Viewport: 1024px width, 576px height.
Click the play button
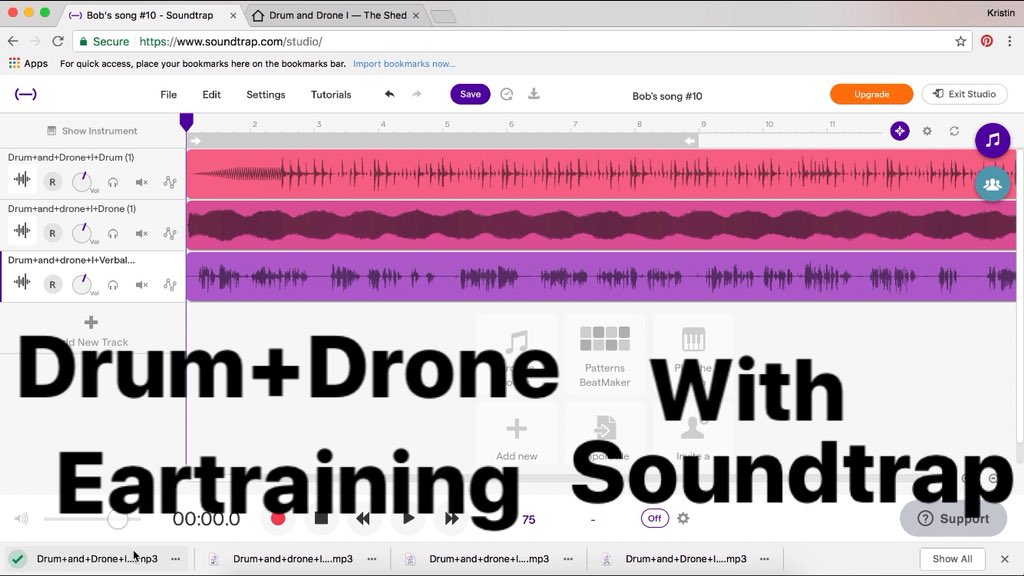tap(408, 519)
